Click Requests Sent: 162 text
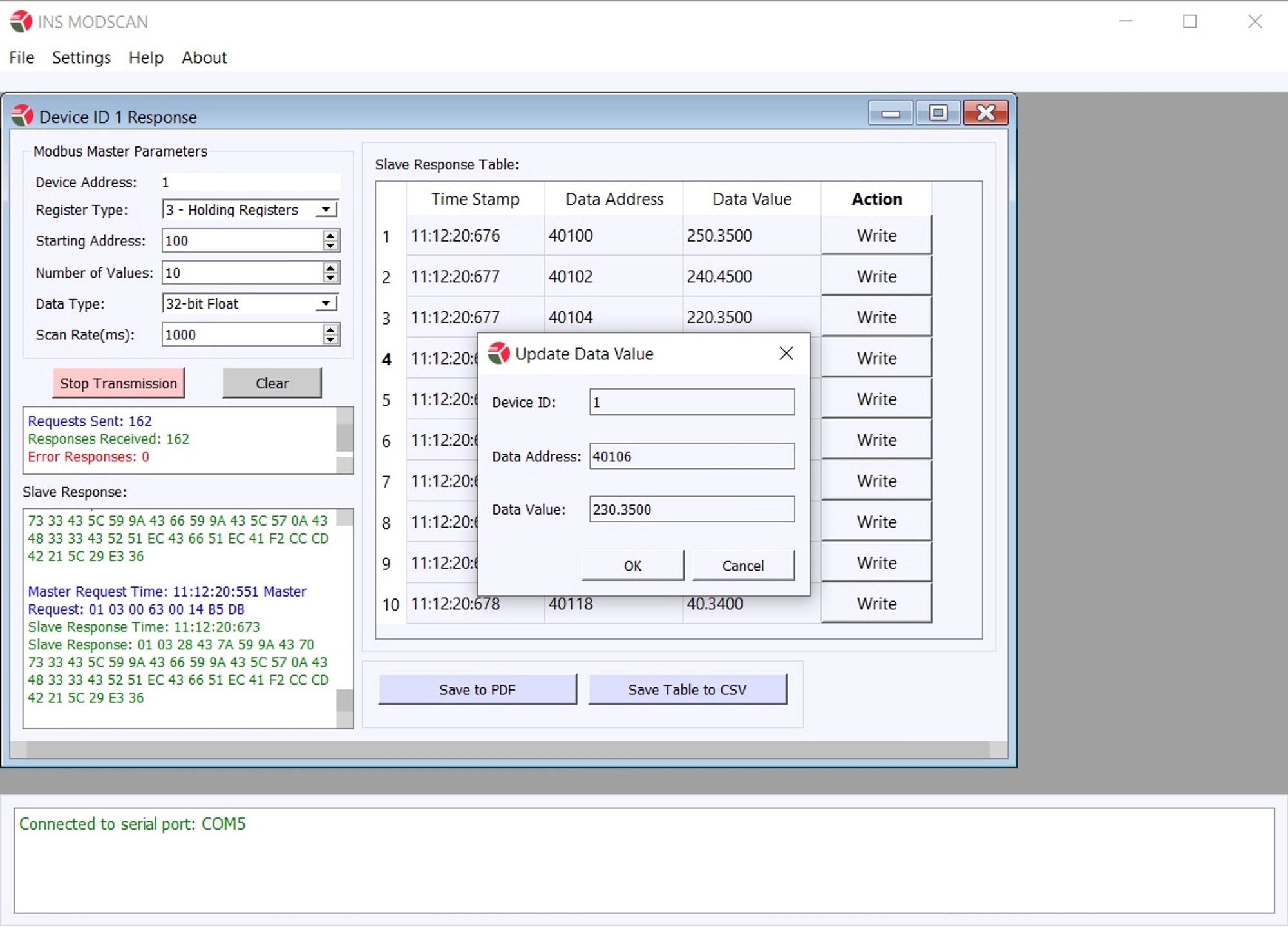Viewport: 1288px width, 927px height. (90, 421)
